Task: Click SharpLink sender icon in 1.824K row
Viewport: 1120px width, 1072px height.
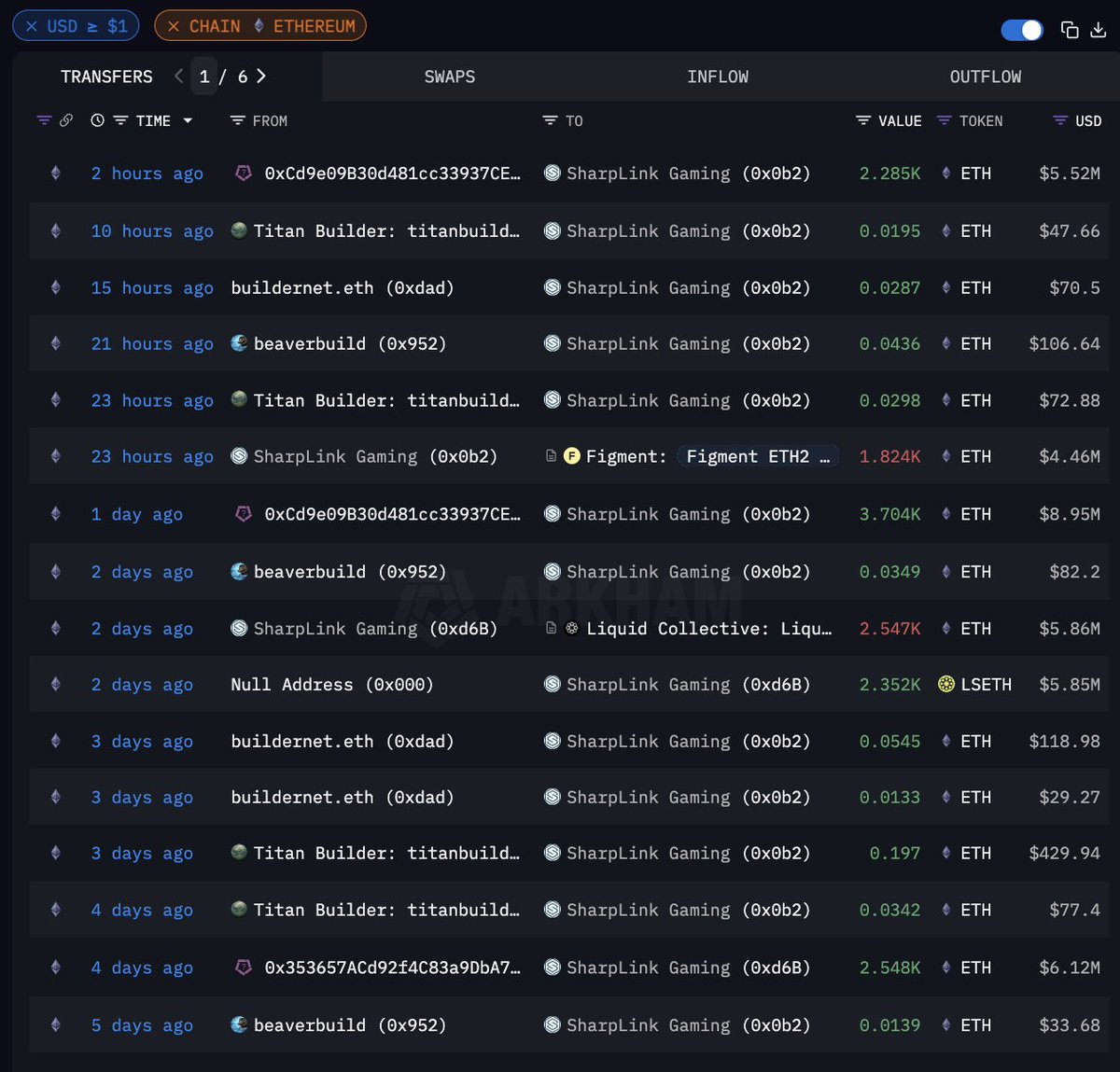Action: click(239, 456)
